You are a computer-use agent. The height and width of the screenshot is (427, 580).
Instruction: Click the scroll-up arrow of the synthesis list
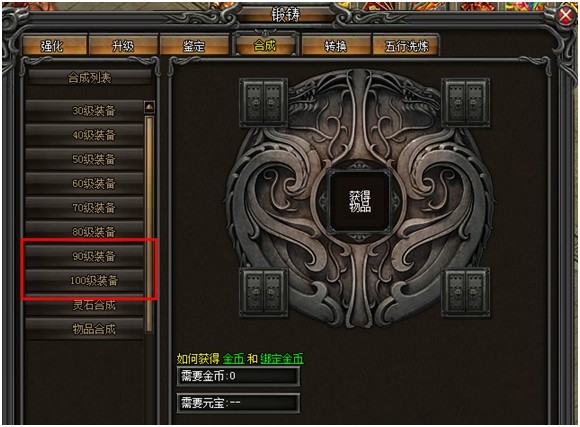pyautogui.click(x=149, y=107)
